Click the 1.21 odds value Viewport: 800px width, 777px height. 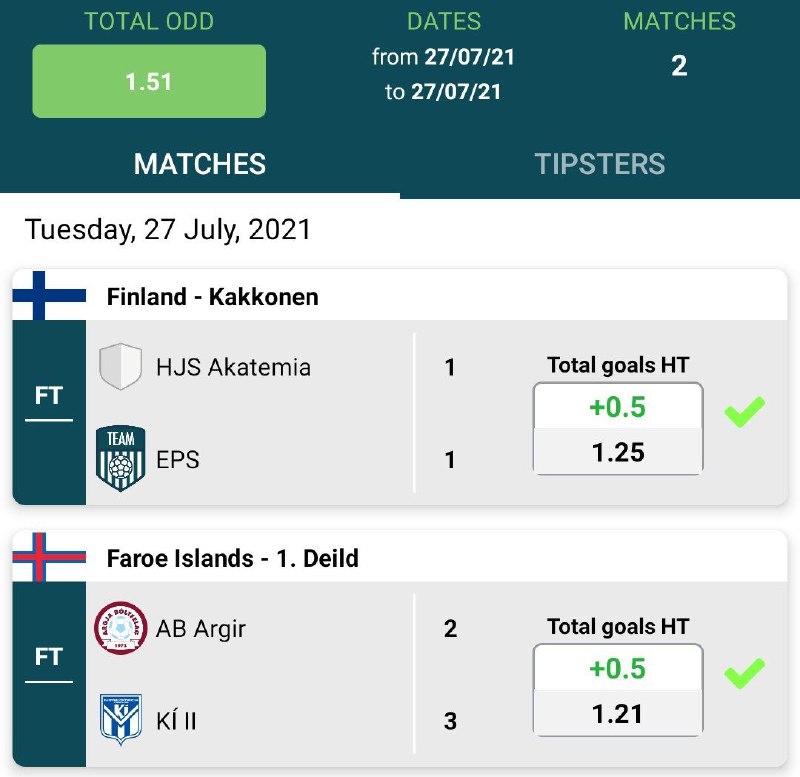coord(618,714)
